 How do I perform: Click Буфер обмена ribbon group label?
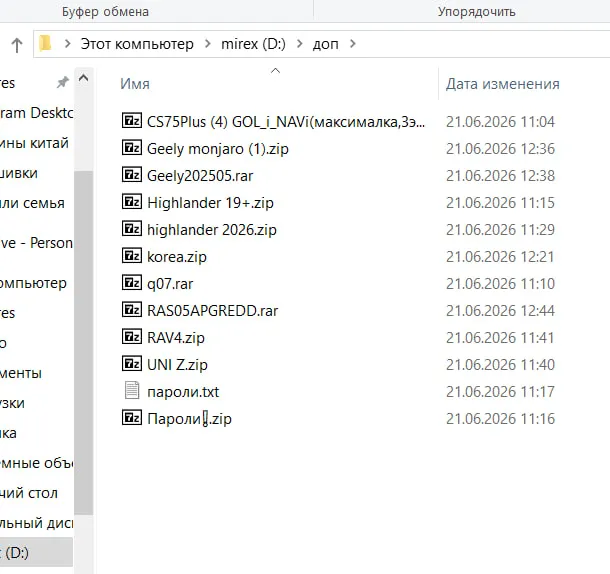105,12
